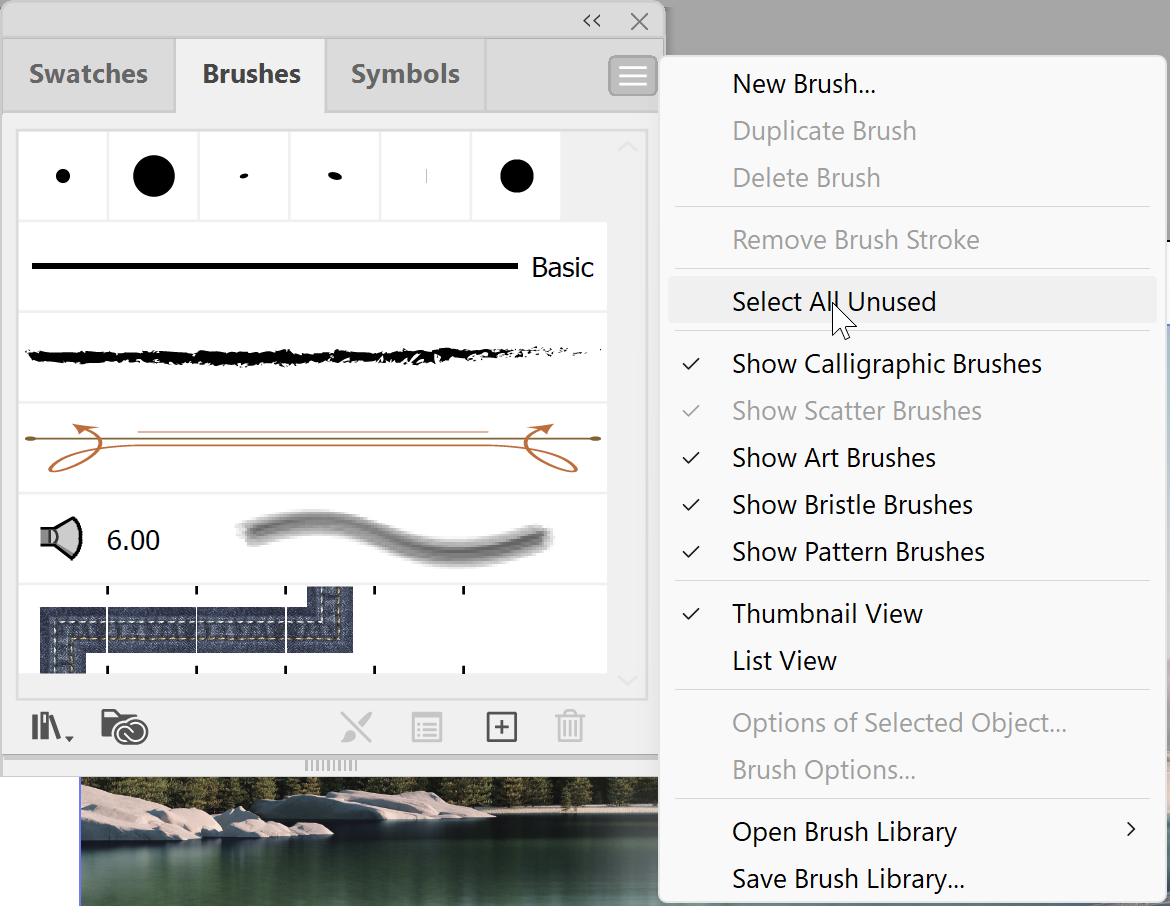Select the smallest round calligraphic brush
The height and width of the screenshot is (906, 1170).
(63, 176)
